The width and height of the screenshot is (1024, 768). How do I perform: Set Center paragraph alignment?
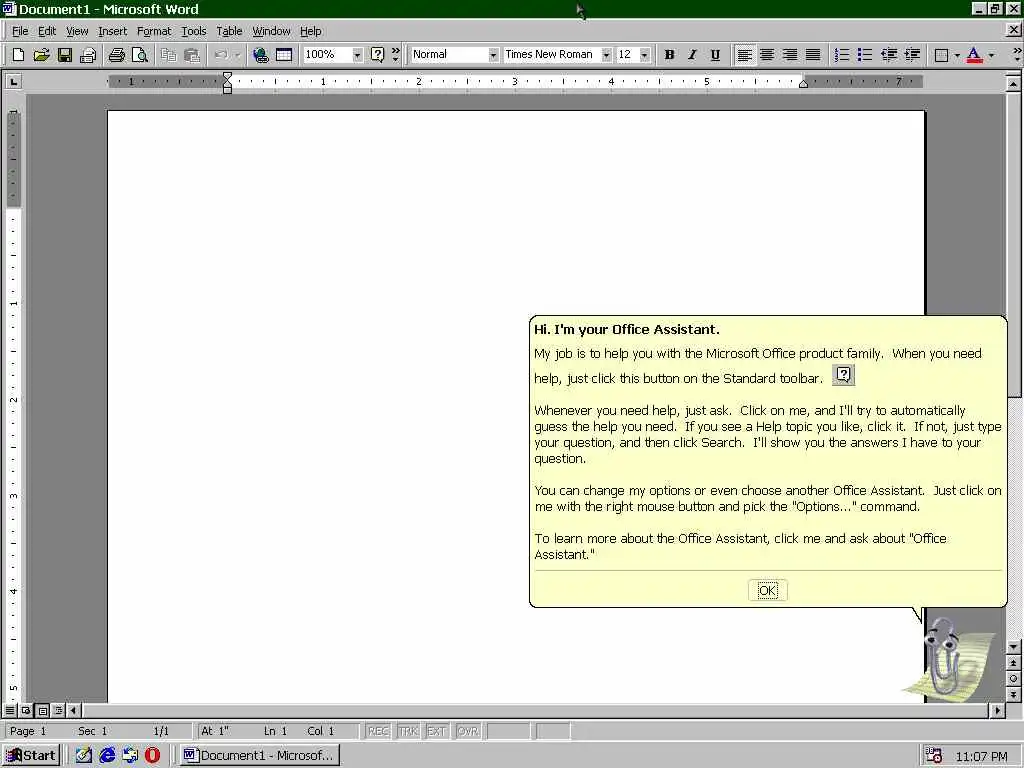pos(767,55)
